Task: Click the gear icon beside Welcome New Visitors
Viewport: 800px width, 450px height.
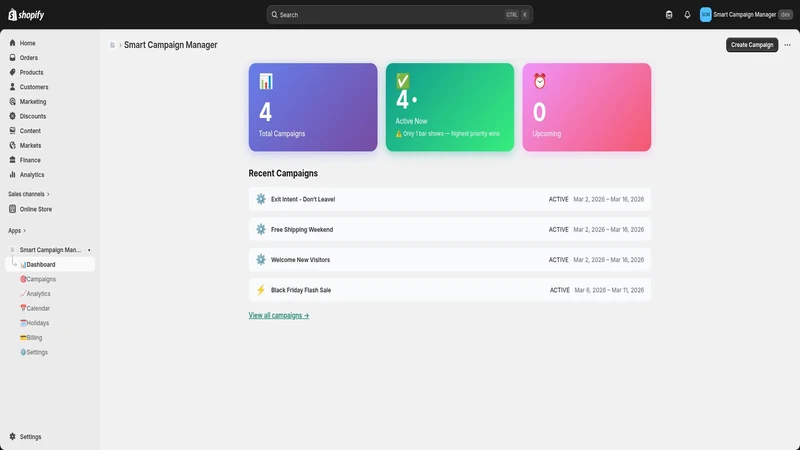Action: 261,259
